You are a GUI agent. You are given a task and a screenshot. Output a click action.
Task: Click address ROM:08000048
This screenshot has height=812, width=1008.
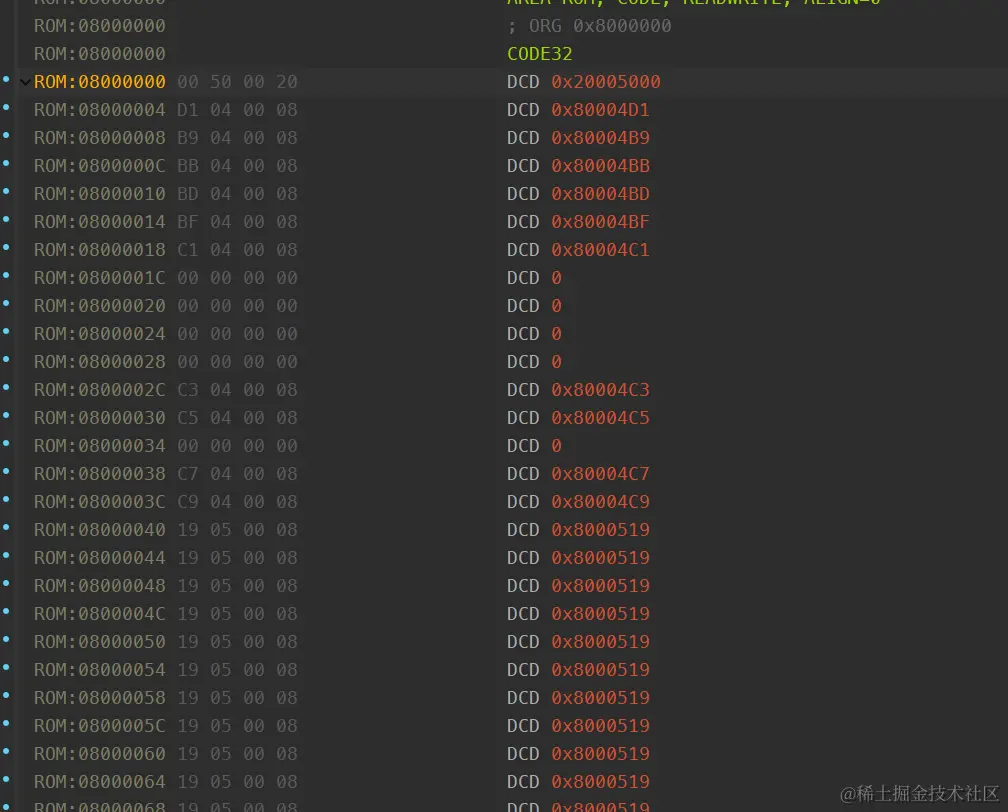point(100,586)
